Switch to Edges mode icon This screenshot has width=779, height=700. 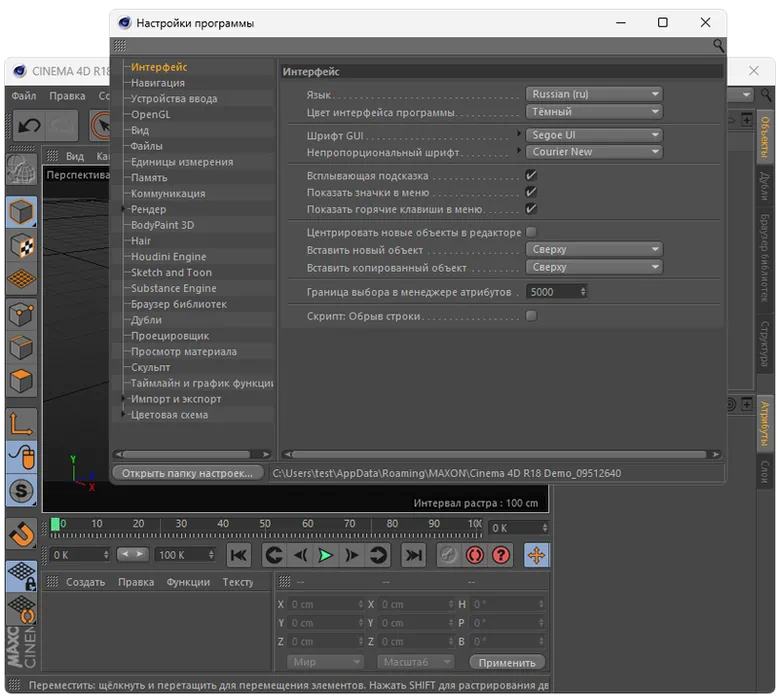(21, 347)
